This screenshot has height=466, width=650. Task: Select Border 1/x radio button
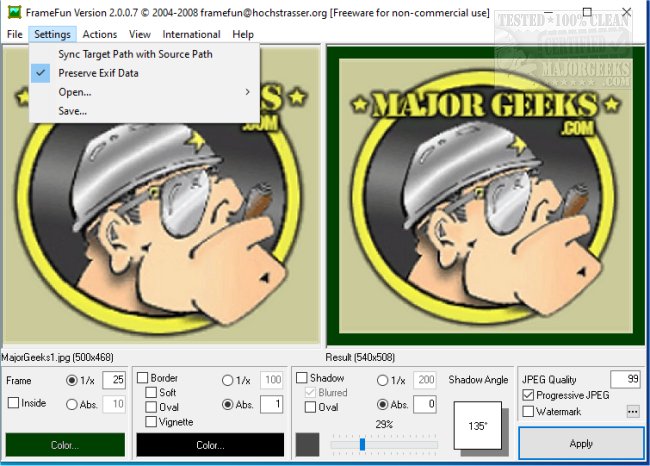227,380
